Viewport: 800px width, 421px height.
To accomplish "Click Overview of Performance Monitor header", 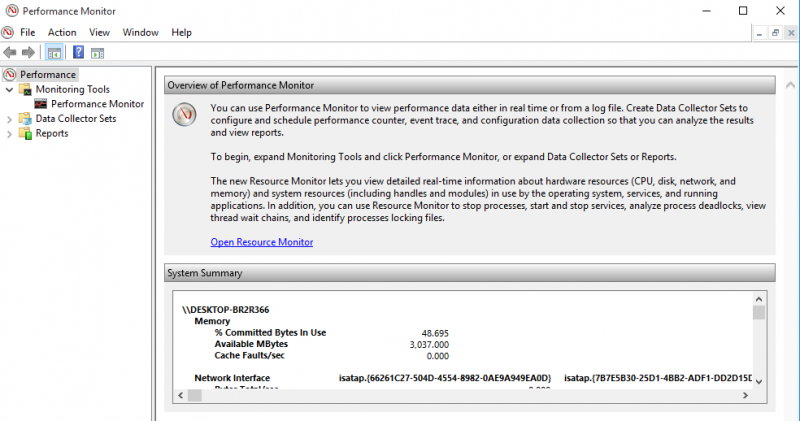I will point(470,85).
